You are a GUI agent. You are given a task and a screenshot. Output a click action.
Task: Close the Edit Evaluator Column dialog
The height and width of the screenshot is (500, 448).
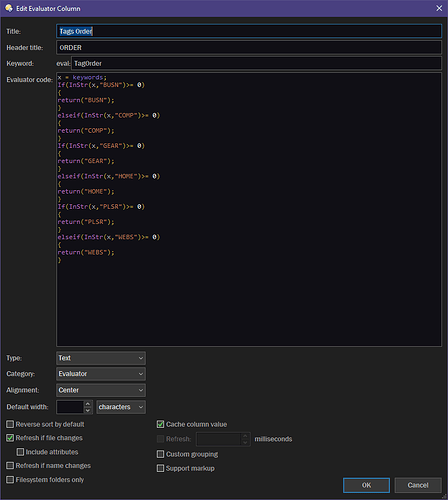(x=439, y=8)
